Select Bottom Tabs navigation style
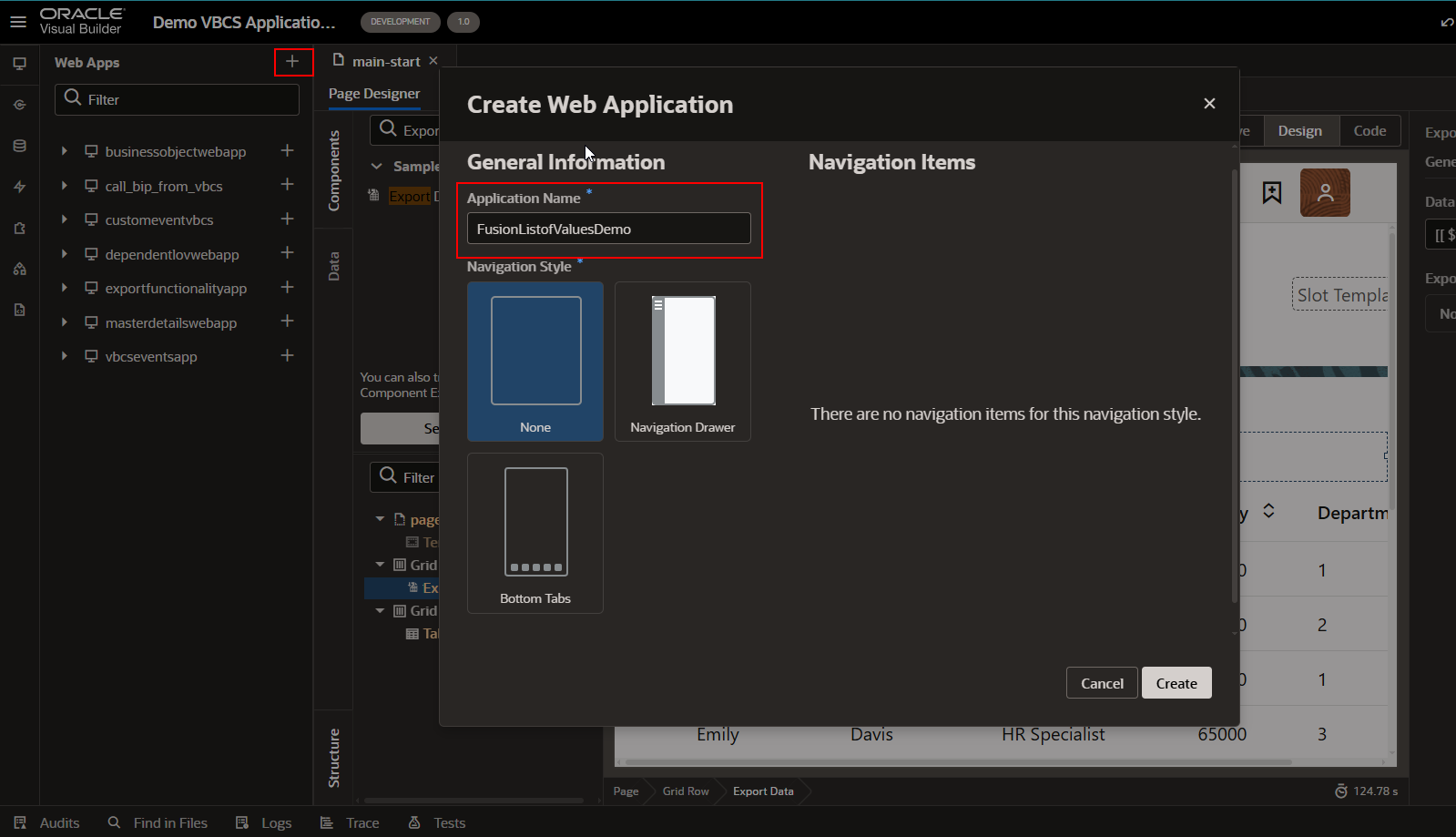The image size is (1456, 837). click(x=535, y=533)
